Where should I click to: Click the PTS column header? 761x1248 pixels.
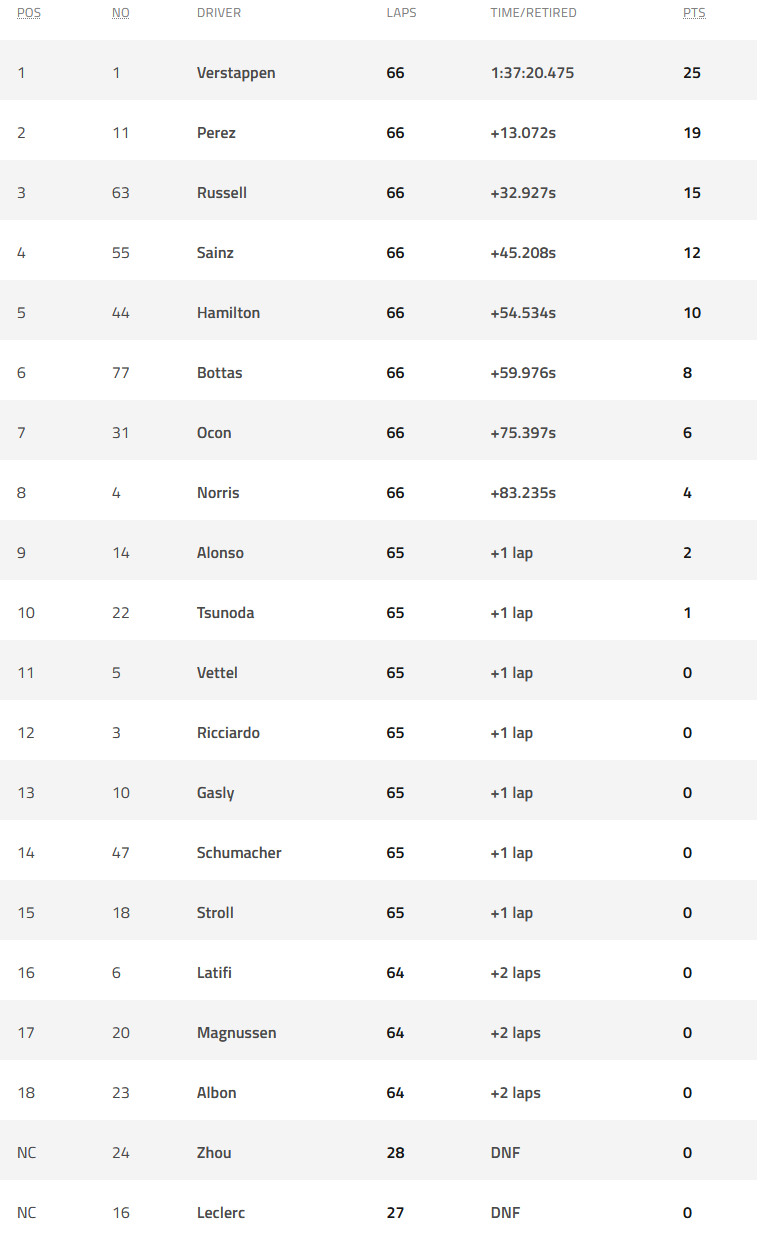tap(694, 13)
